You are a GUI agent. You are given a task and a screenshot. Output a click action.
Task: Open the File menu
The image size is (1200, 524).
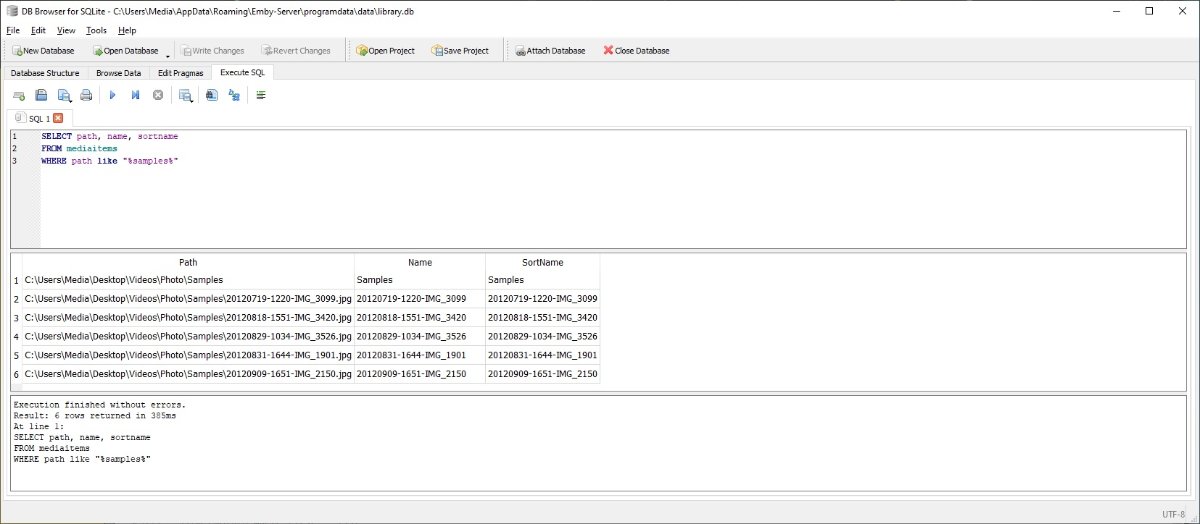[x=13, y=30]
